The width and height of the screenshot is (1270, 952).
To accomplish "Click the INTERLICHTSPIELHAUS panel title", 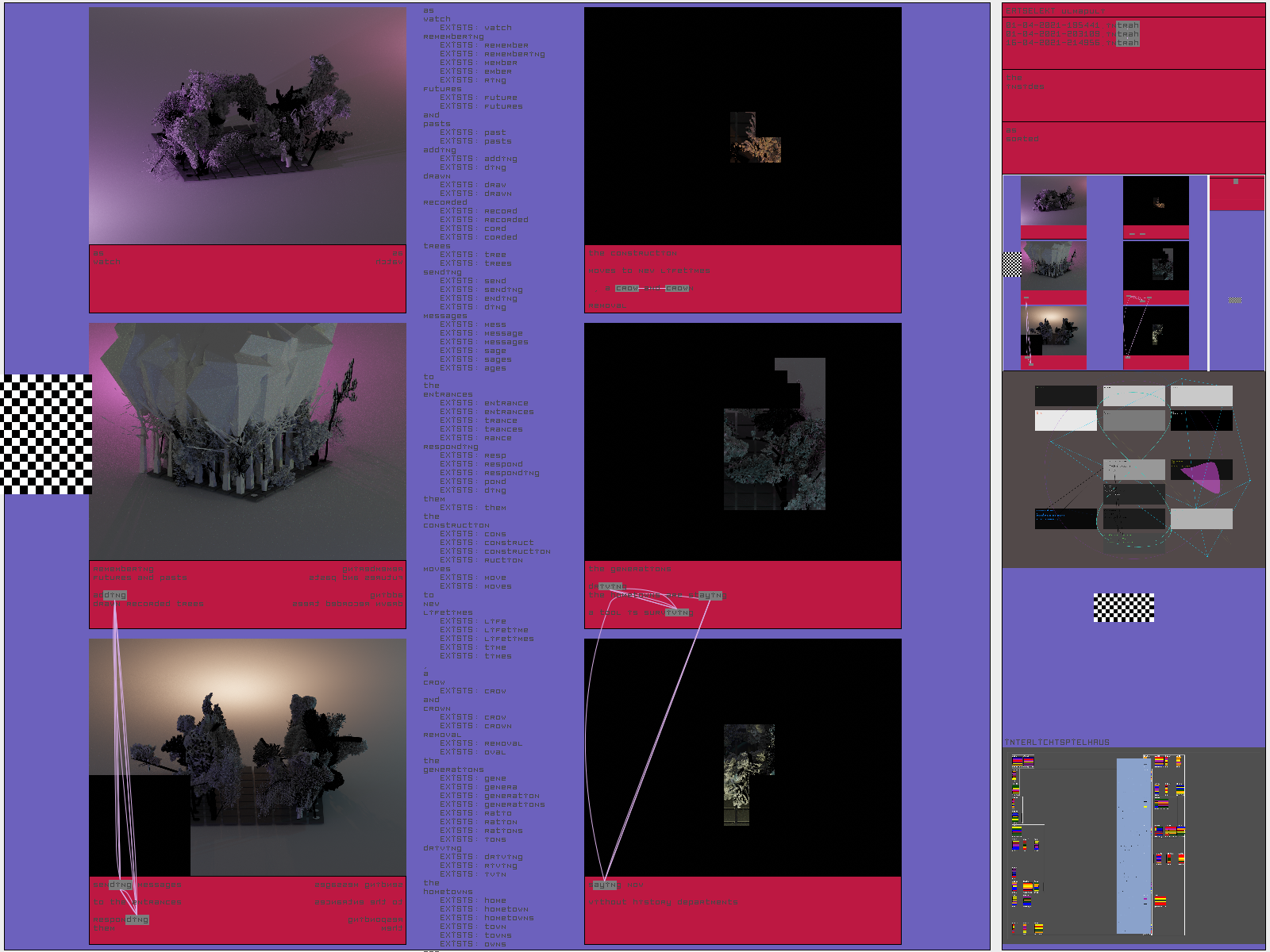I will coord(1056,743).
